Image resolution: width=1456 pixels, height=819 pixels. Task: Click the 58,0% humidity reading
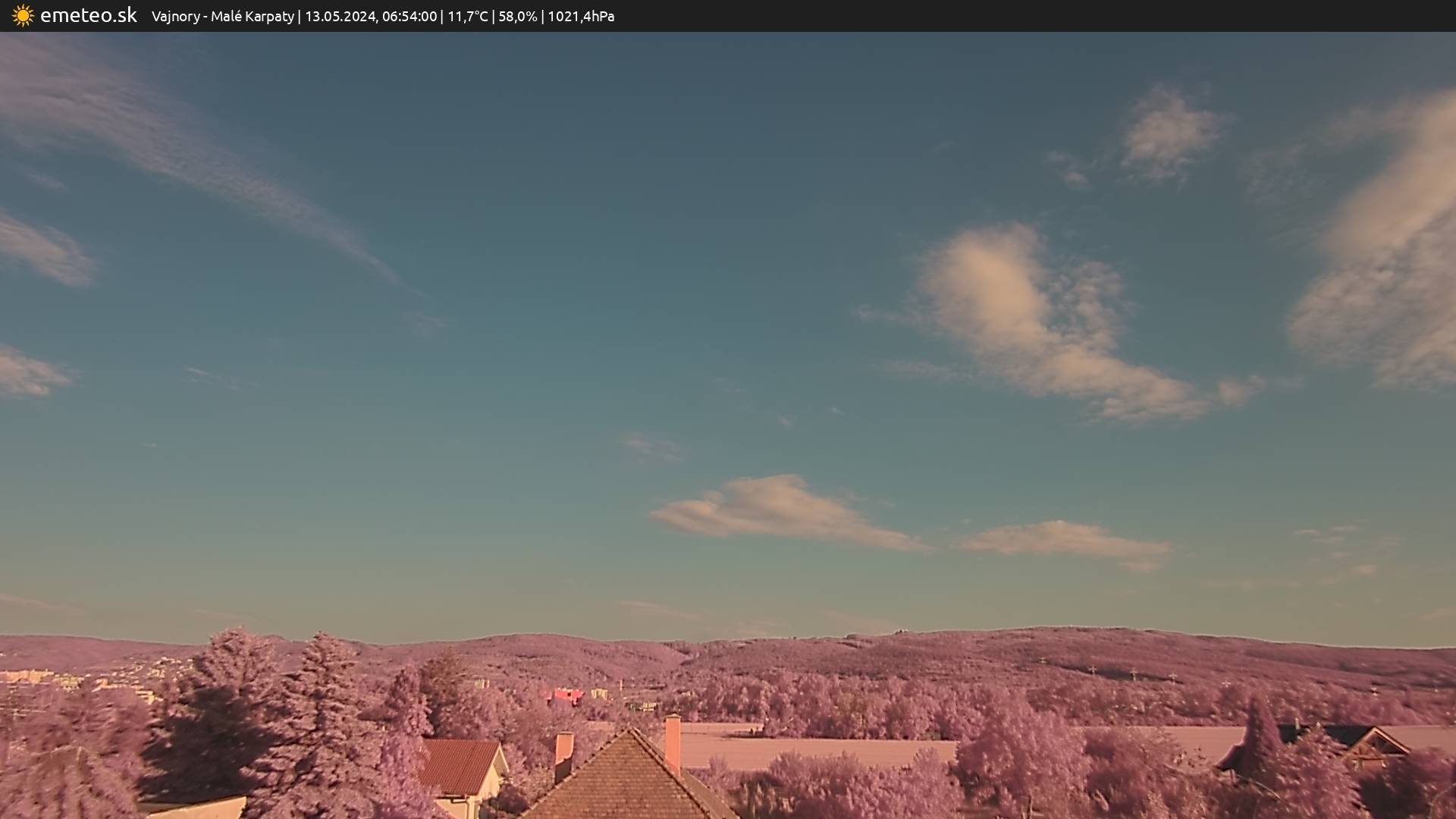coord(517,17)
